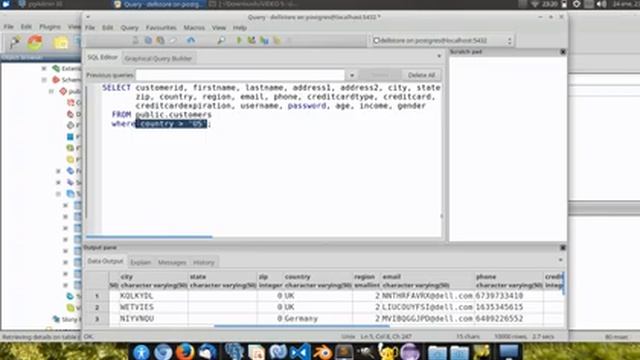Close the Output pane
Viewport: 640px width, 360px height.
[563, 248]
